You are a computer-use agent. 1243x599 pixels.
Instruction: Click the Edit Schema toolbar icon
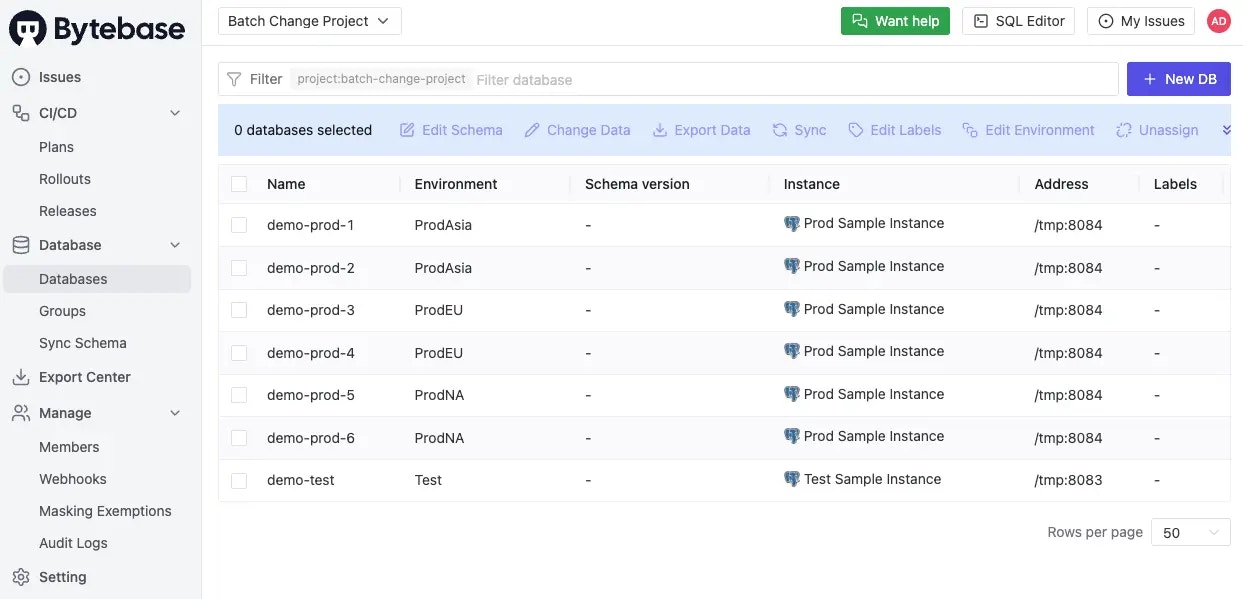[407, 130]
